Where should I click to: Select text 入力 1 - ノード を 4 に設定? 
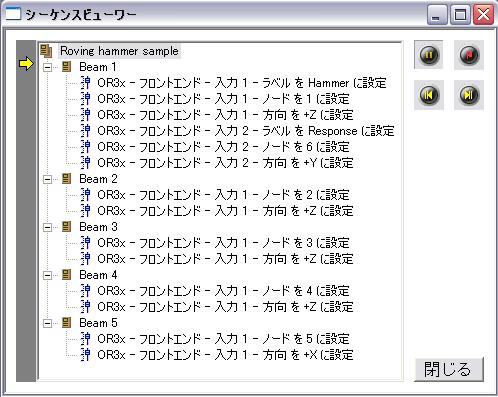282,291
